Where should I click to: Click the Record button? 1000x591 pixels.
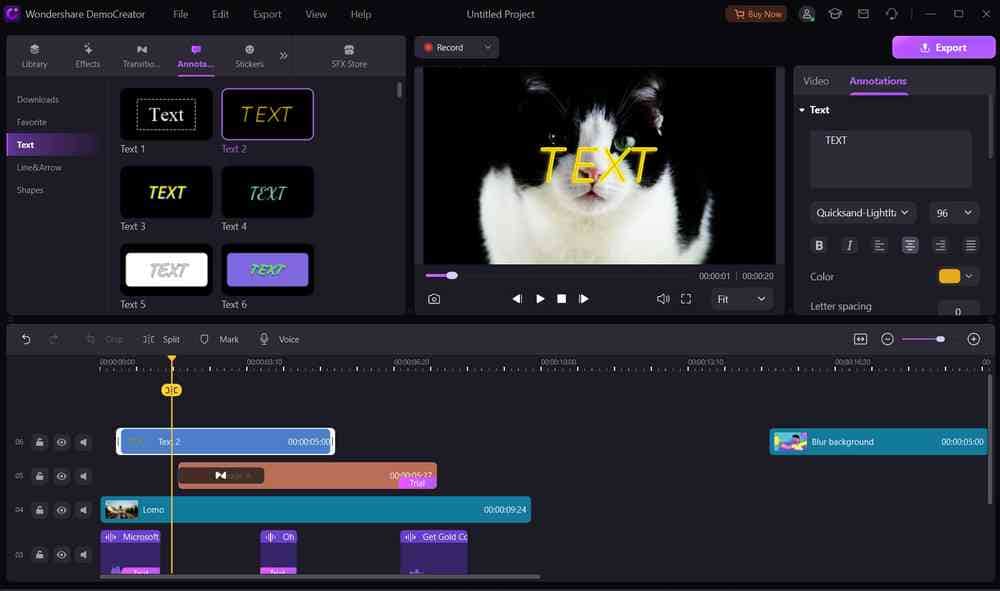445,47
